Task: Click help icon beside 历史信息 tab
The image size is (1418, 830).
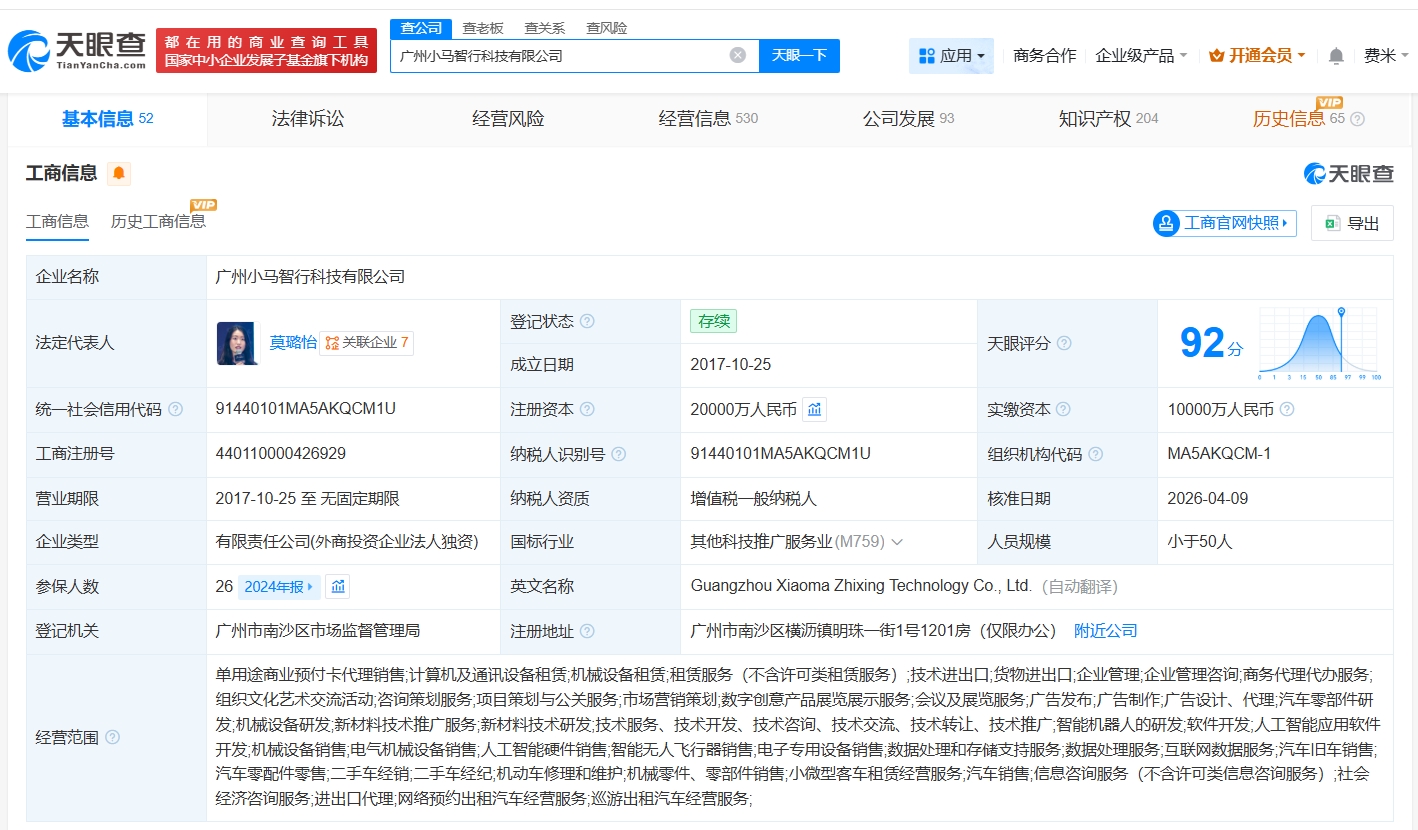Action: click(1357, 119)
